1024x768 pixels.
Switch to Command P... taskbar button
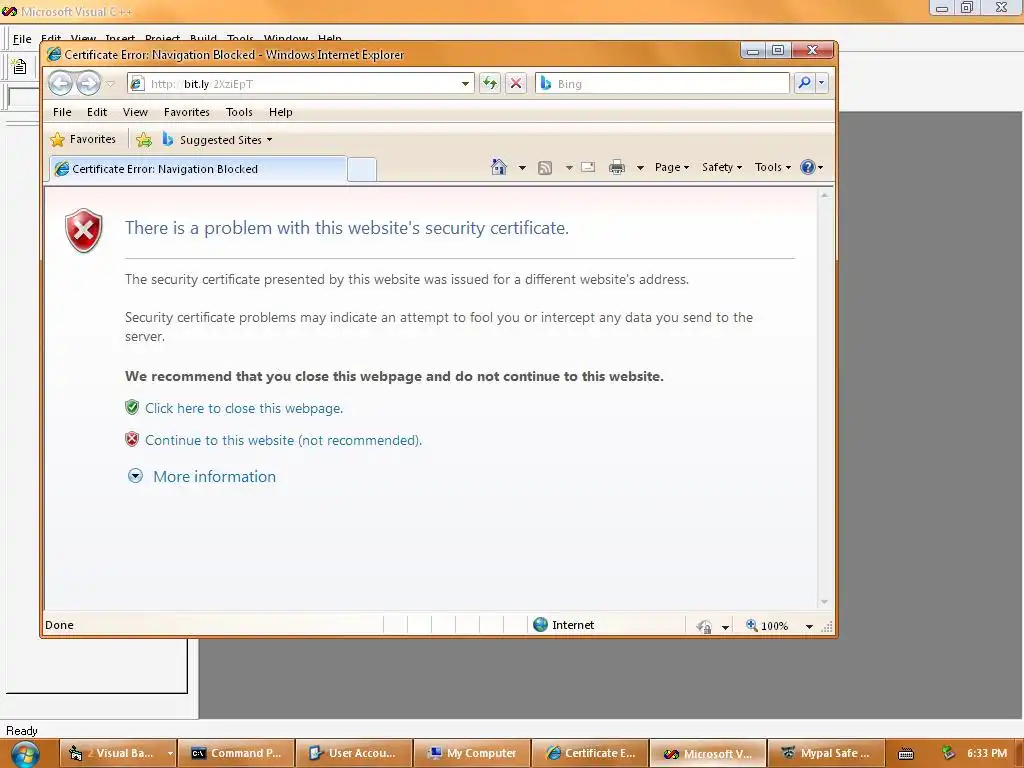[236, 754]
